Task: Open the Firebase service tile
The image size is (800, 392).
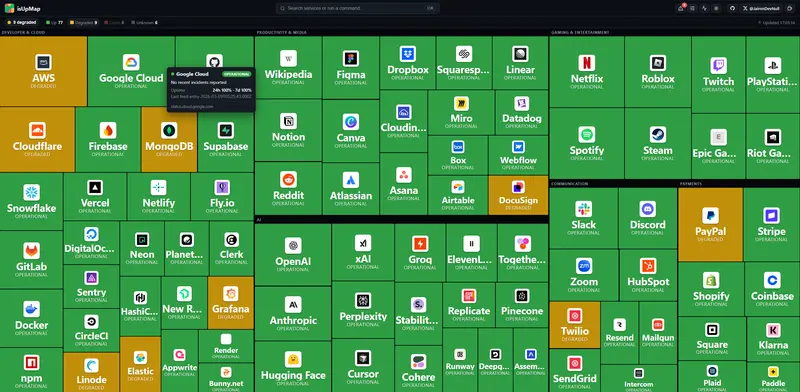Action: click(x=108, y=139)
